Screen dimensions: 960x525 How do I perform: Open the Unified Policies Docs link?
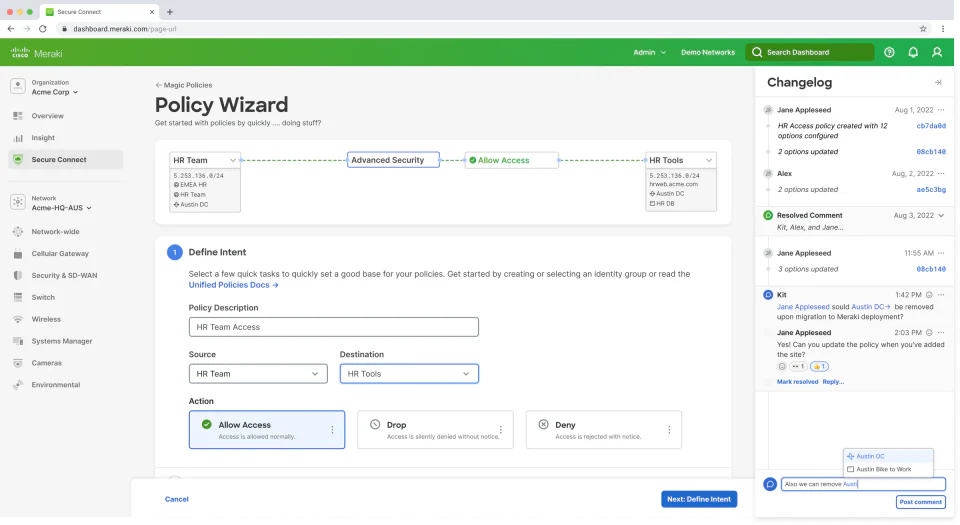233,285
